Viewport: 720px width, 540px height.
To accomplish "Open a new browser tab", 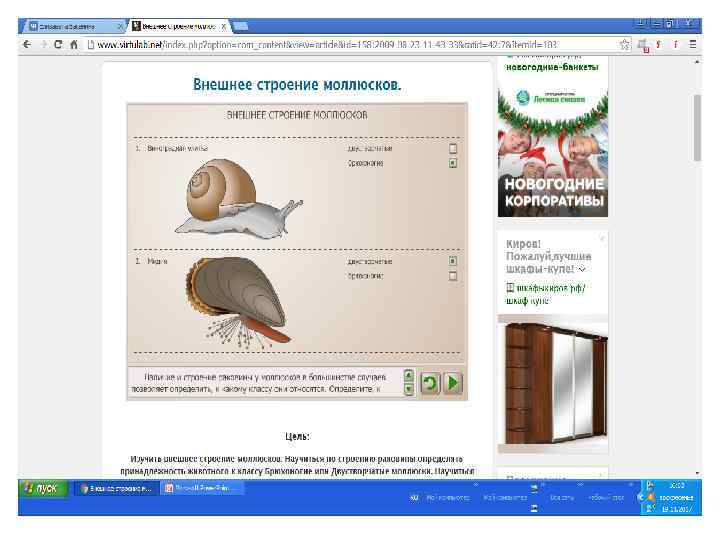I will pyautogui.click(x=241, y=26).
